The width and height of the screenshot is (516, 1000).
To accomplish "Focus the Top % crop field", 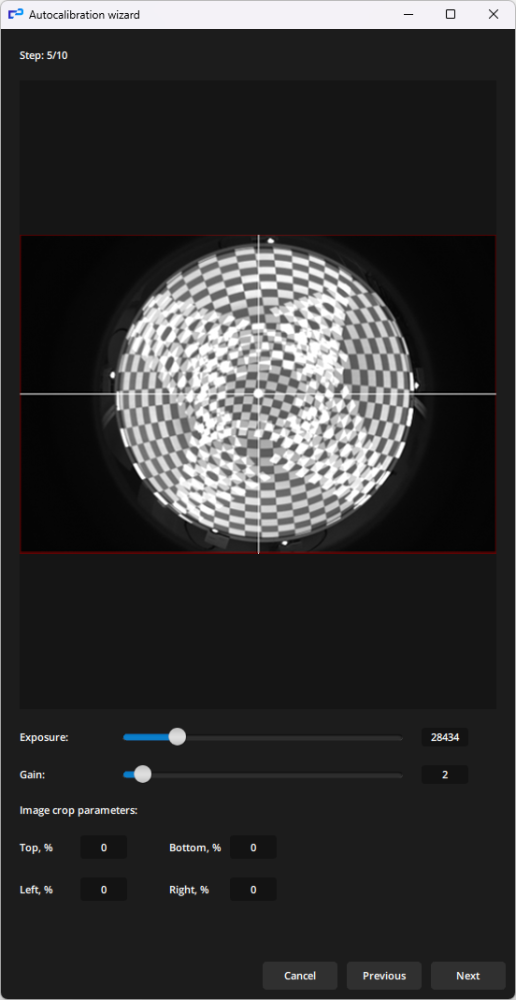I will pyautogui.click(x=103, y=848).
